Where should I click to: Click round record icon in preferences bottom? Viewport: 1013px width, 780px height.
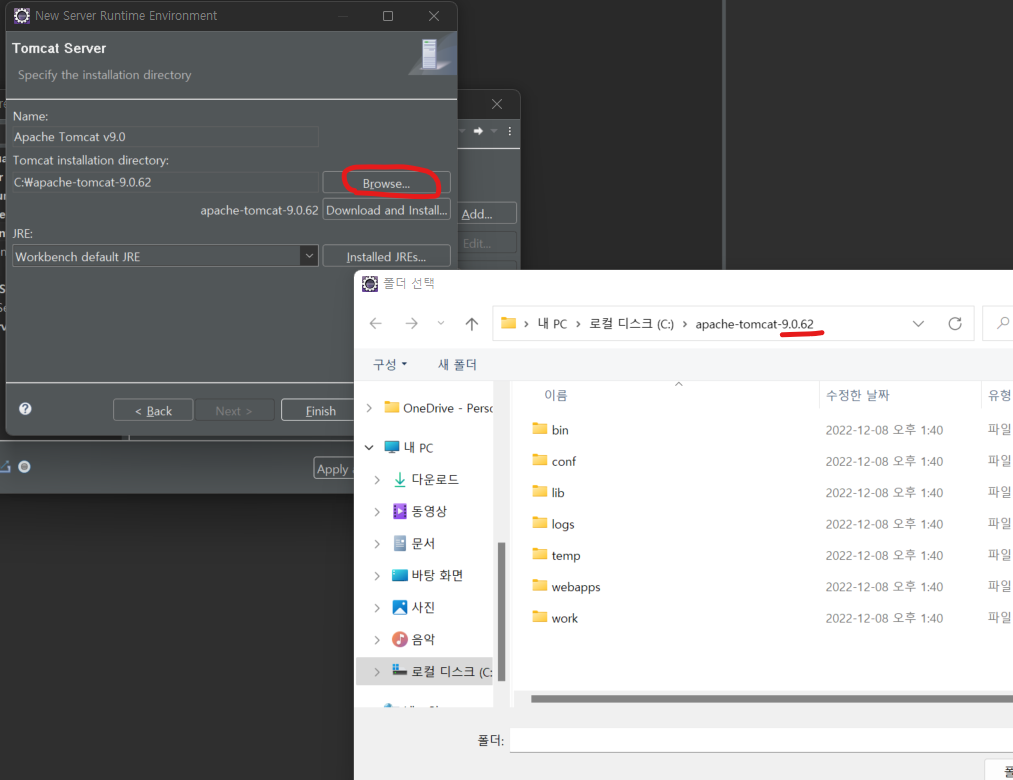(25, 467)
